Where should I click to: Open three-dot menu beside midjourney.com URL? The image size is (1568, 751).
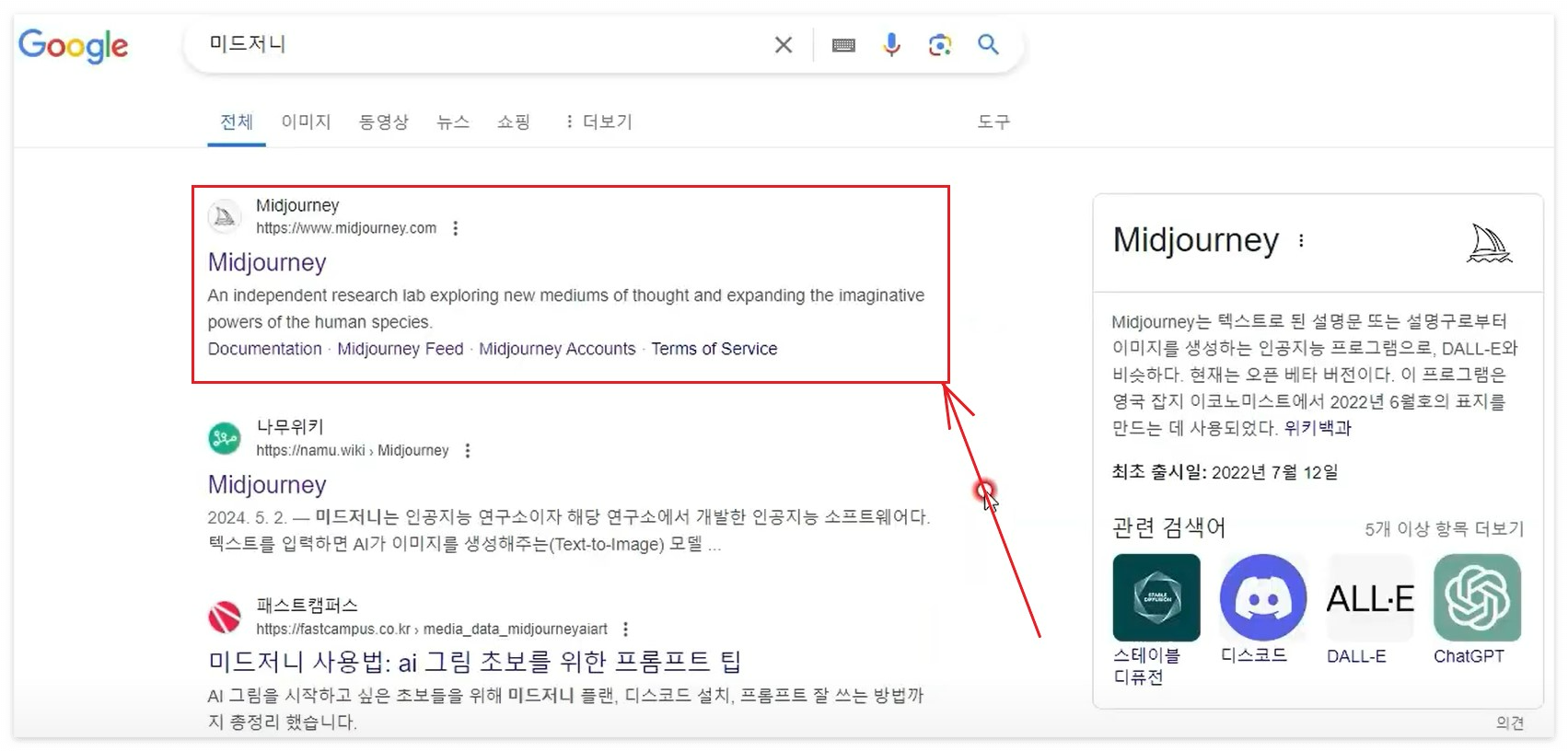pos(455,228)
